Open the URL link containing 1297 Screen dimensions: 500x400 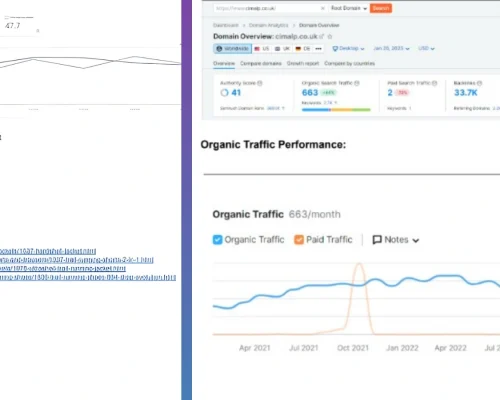(x=77, y=260)
